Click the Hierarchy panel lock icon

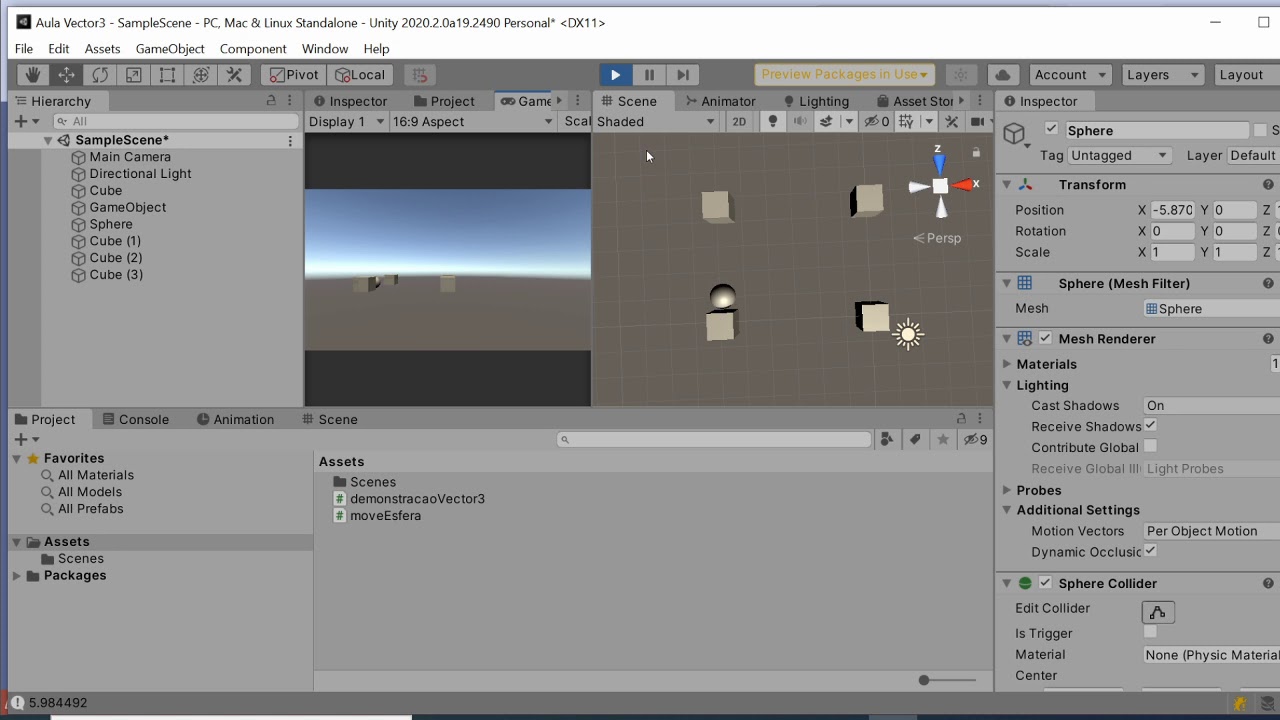point(271,101)
